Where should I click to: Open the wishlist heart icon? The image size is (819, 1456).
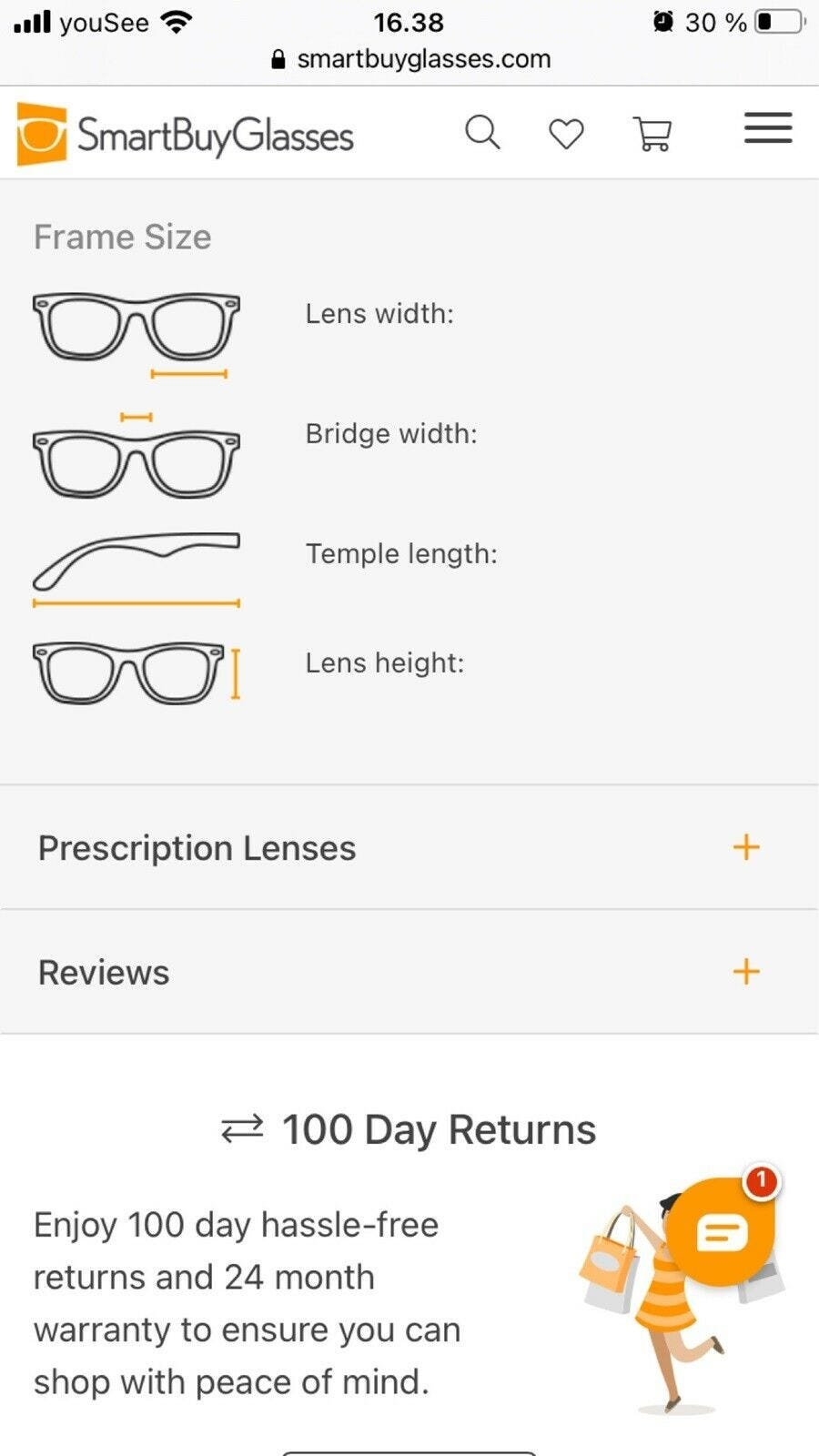tap(566, 134)
